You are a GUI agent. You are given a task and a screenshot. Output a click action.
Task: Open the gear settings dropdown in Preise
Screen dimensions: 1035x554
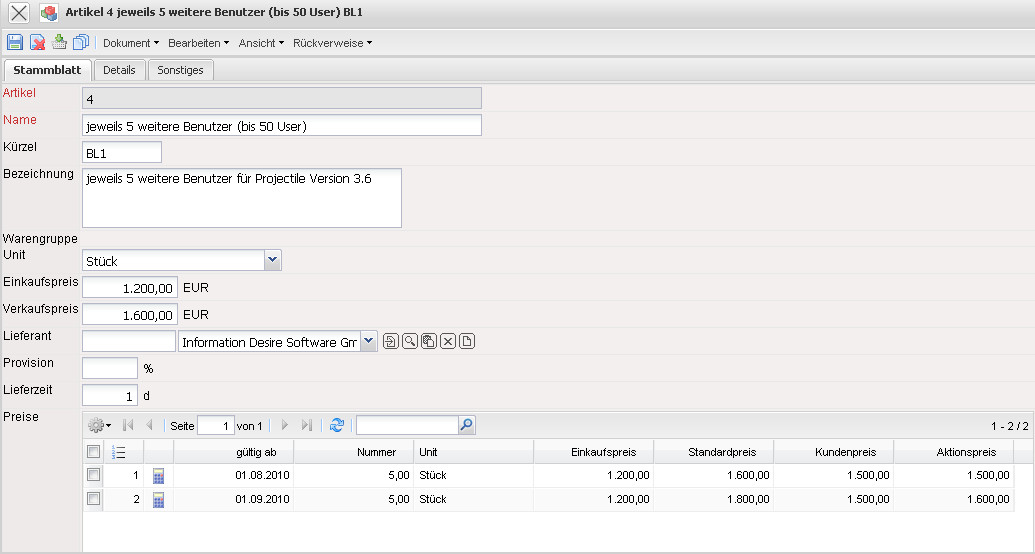99,425
